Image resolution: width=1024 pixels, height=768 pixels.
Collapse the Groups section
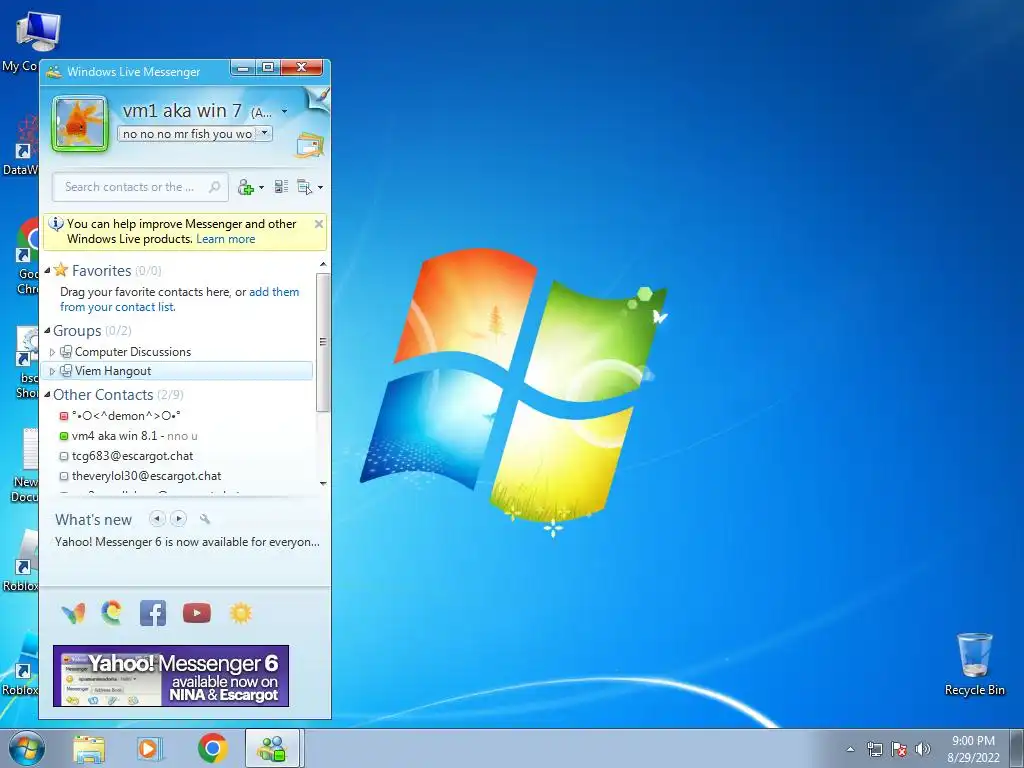(47, 330)
